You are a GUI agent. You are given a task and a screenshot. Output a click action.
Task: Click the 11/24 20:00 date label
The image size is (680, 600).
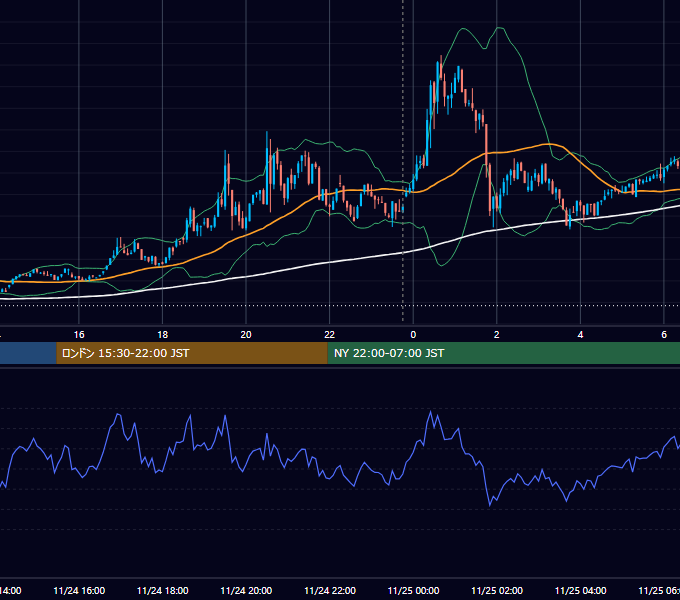pyautogui.click(x=246, y=590)
